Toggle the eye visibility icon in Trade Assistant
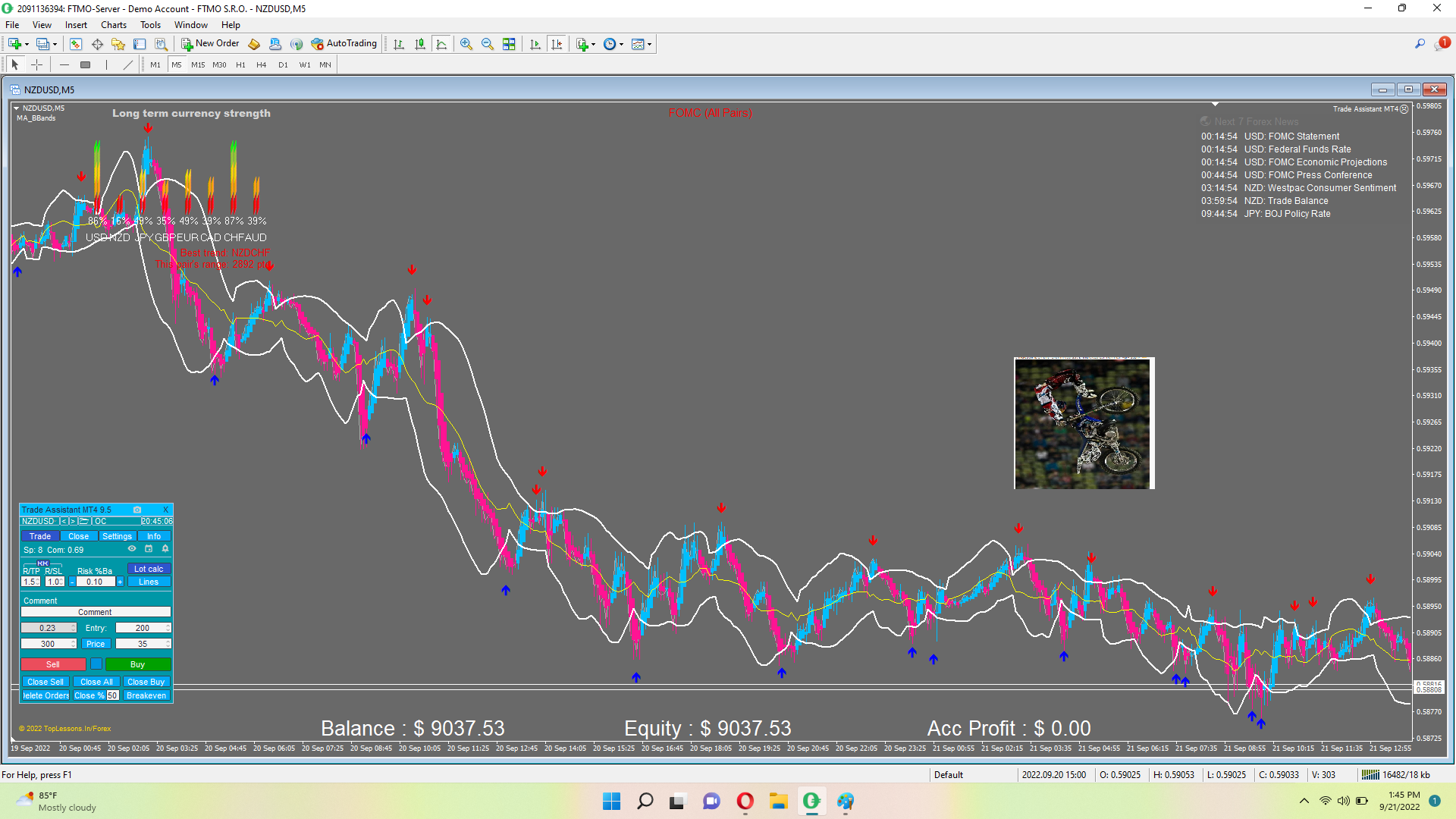This screenshot has height=819, width=1456. click(x=132, y=549)
